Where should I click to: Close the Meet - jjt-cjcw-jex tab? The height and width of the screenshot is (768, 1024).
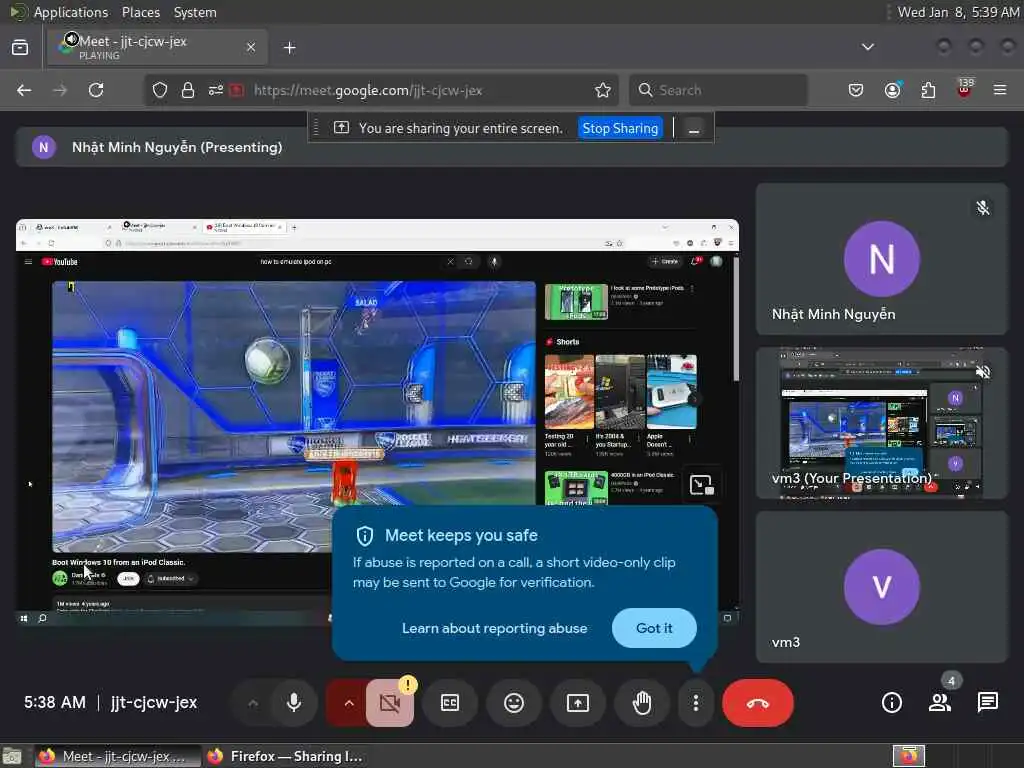(x=251, y=47)
